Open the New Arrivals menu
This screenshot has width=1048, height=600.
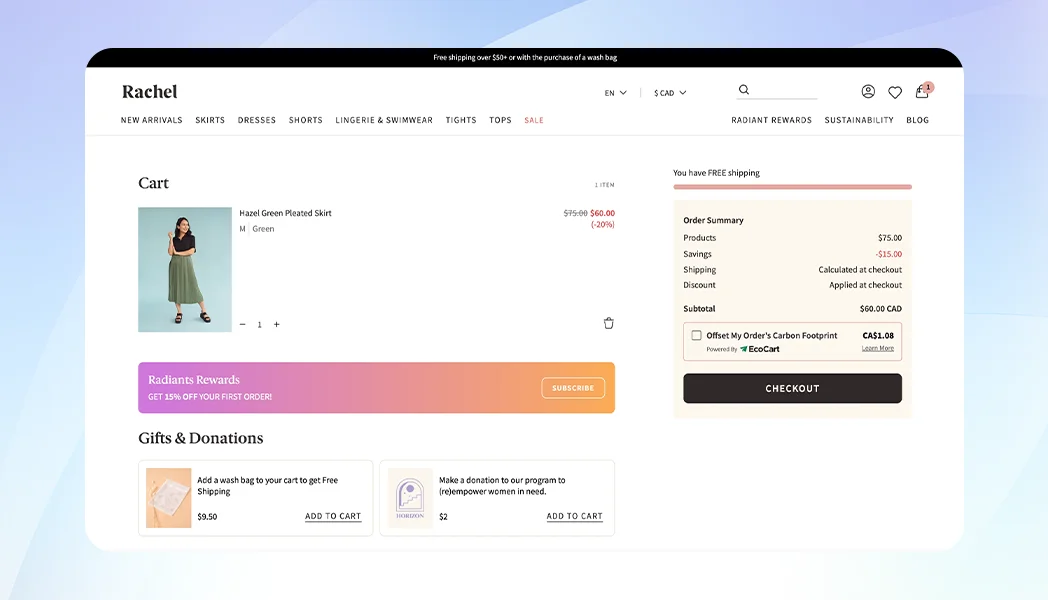(x=152, y=120)
